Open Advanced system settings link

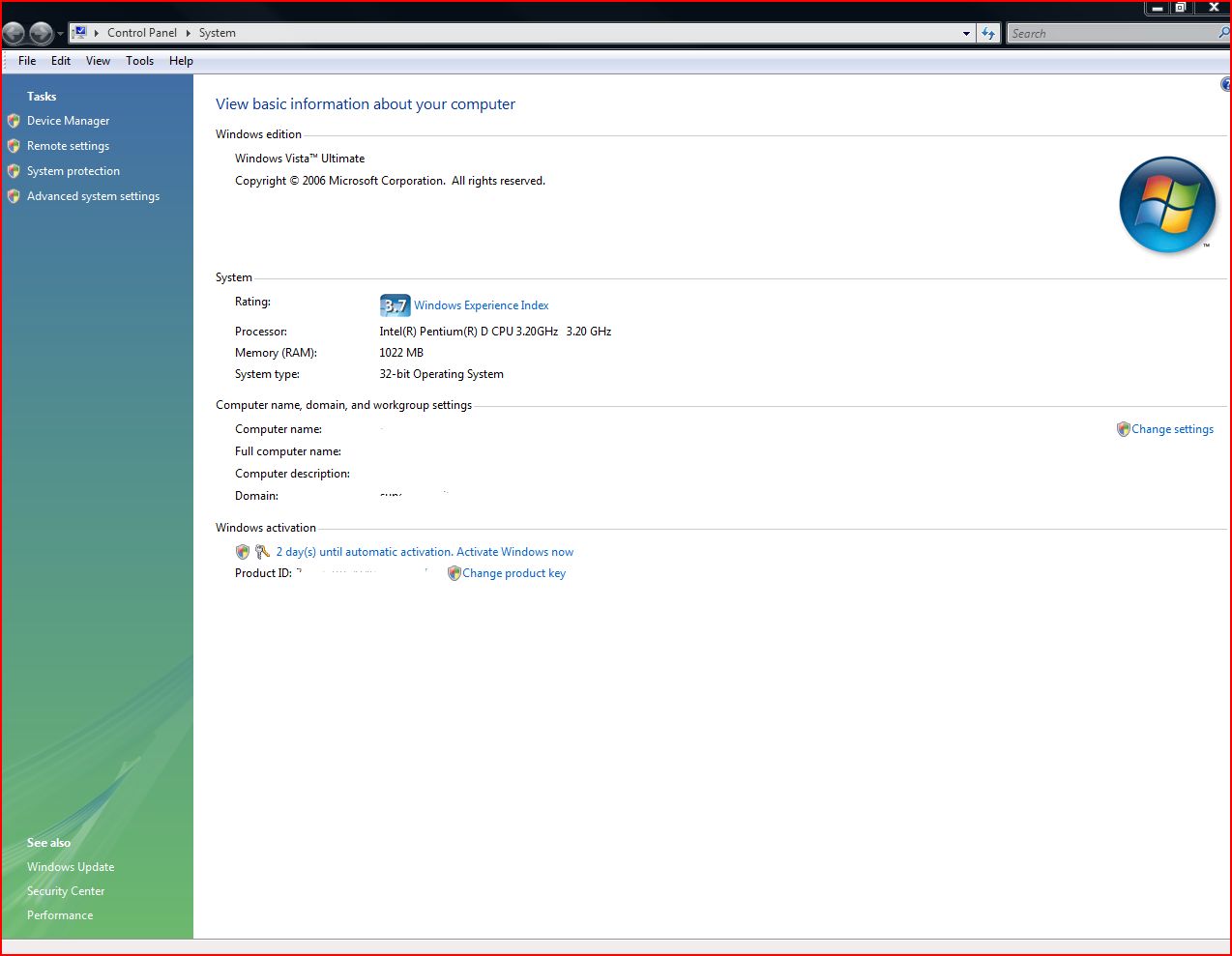tap(93, 196)
